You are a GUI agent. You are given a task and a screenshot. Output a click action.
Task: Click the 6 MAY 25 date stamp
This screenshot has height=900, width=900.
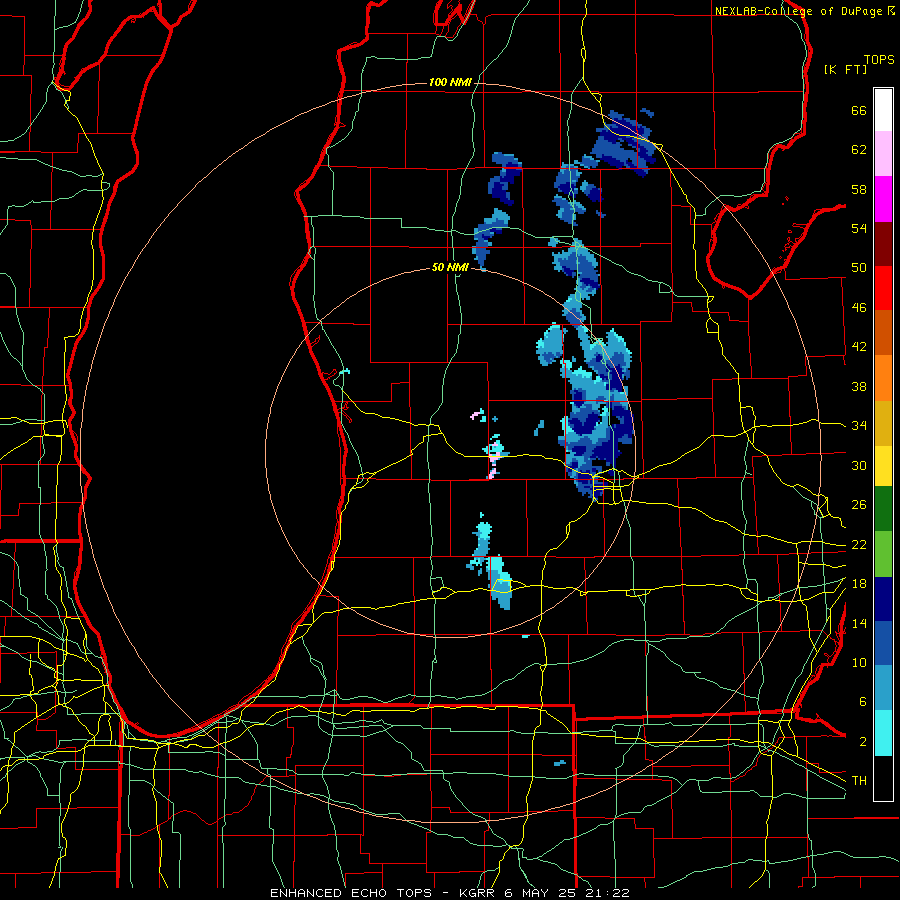[x=540, y=893]
